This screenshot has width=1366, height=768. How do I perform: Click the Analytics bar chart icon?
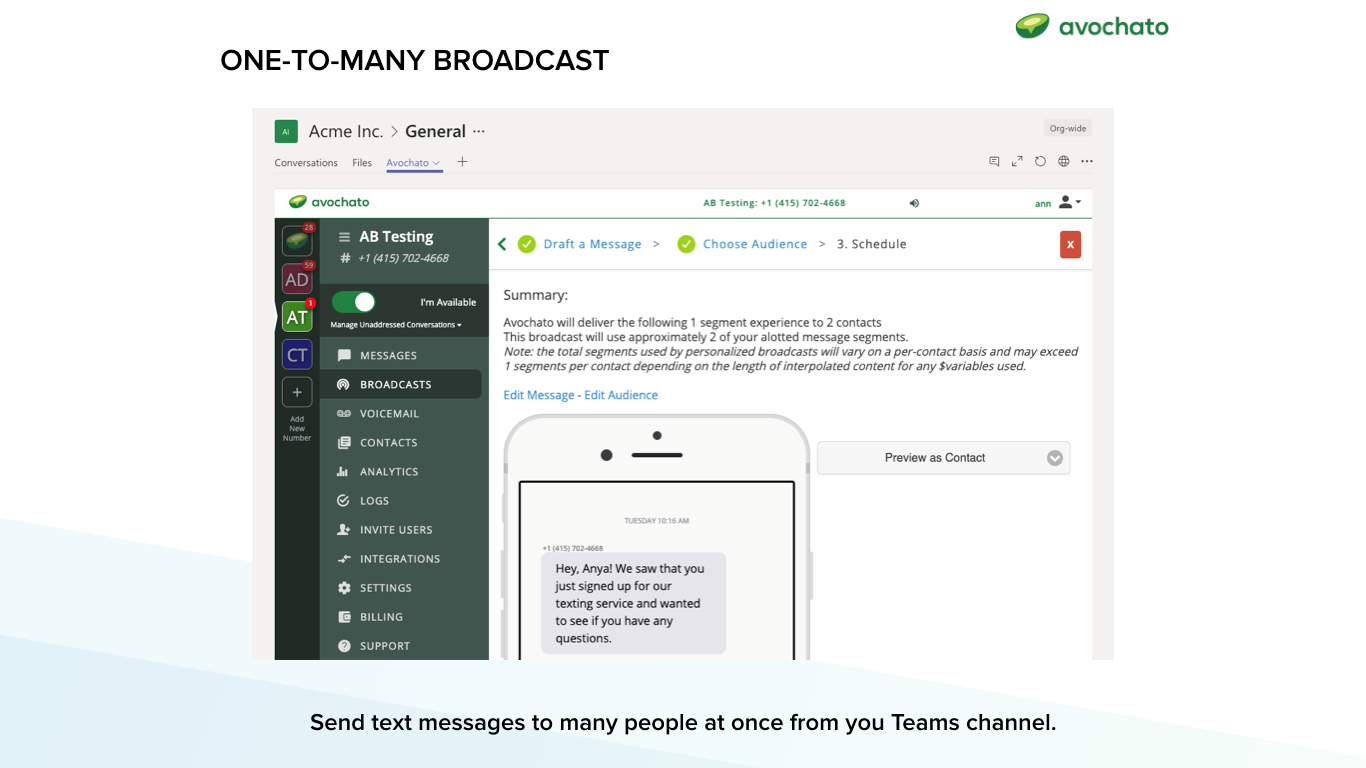[344, 471]
